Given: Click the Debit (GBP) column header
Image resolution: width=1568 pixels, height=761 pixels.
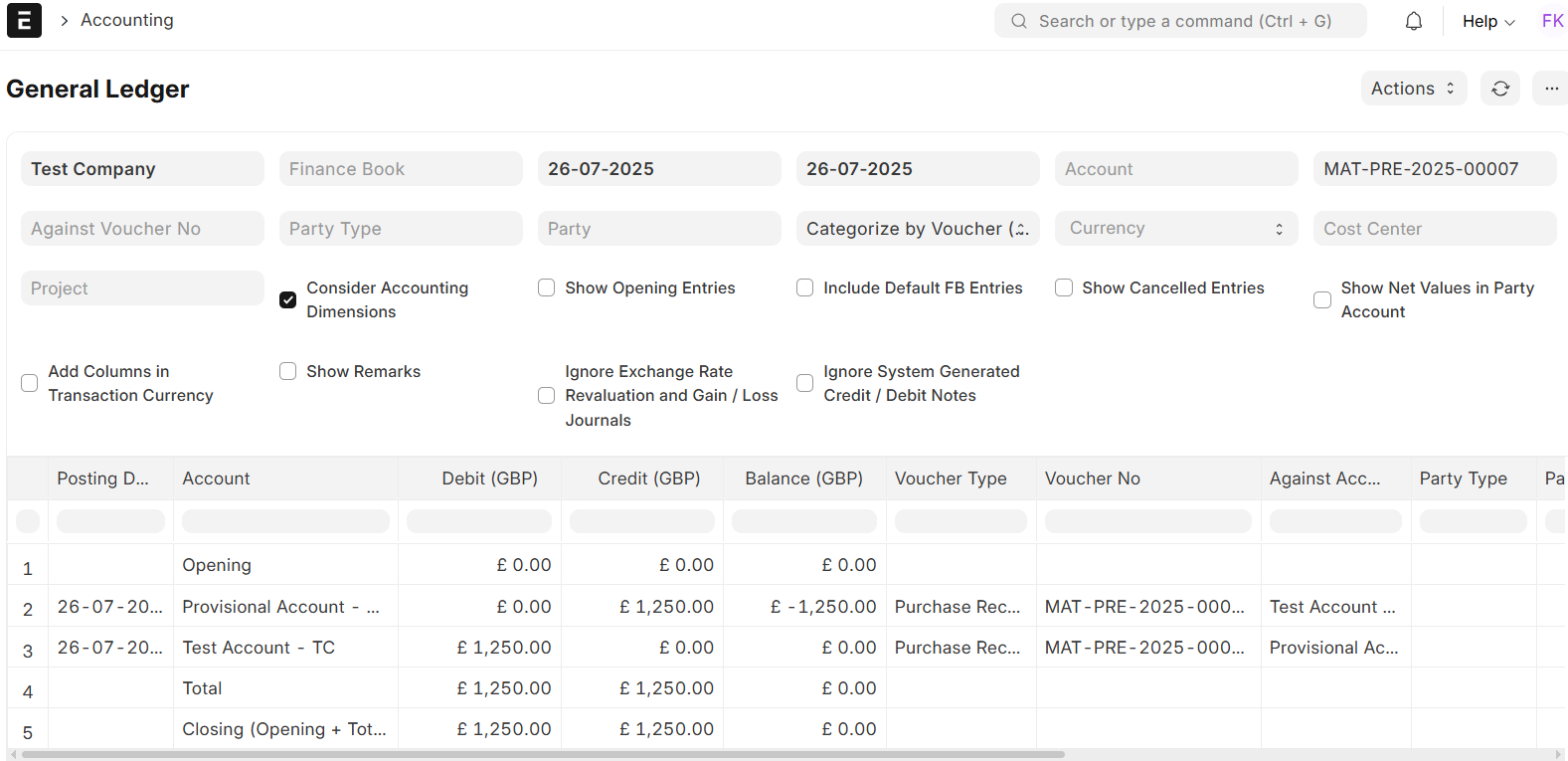Looking at the screenshot, I should [x=489, y=478].
